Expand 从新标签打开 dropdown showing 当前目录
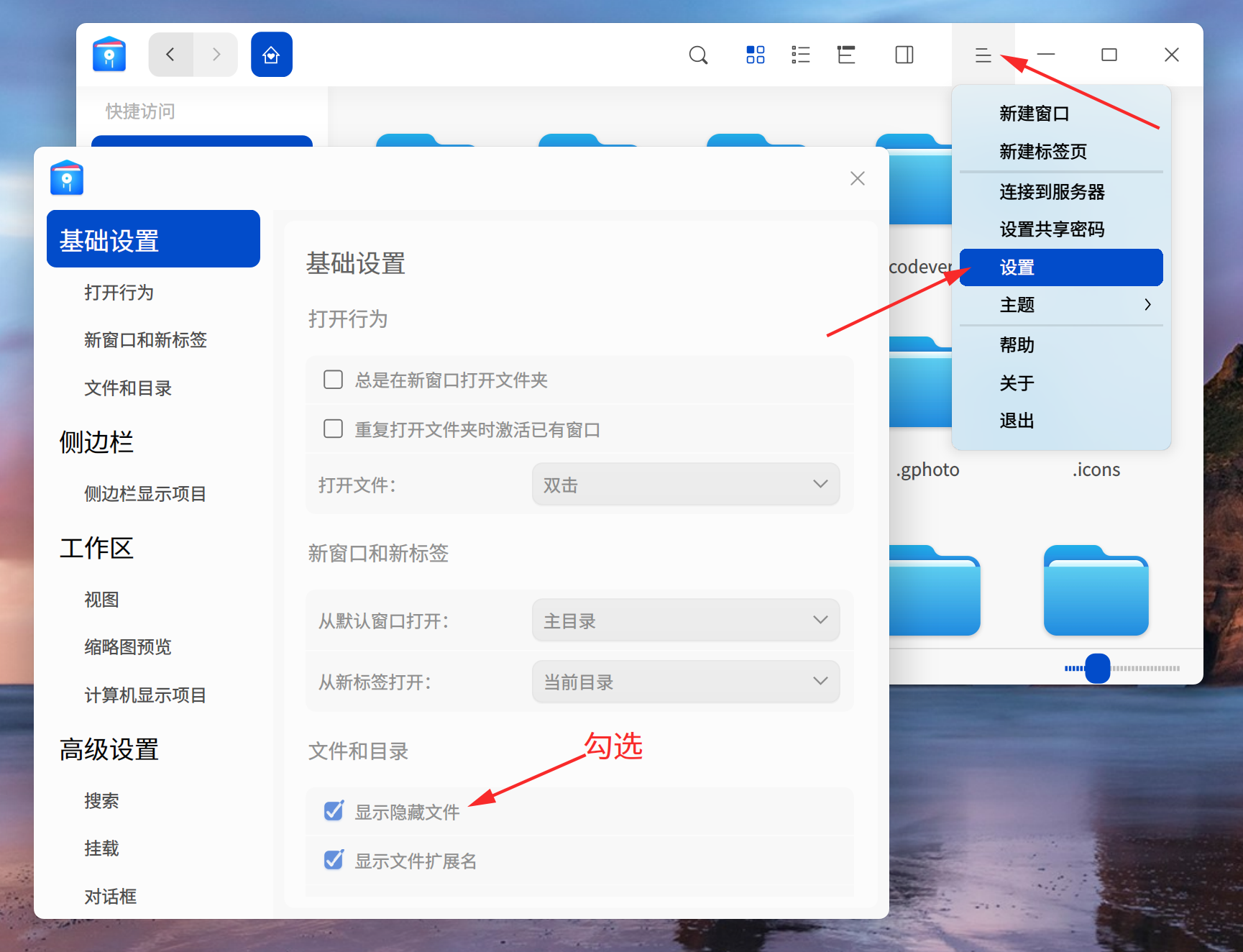 (x=686, y=682)
